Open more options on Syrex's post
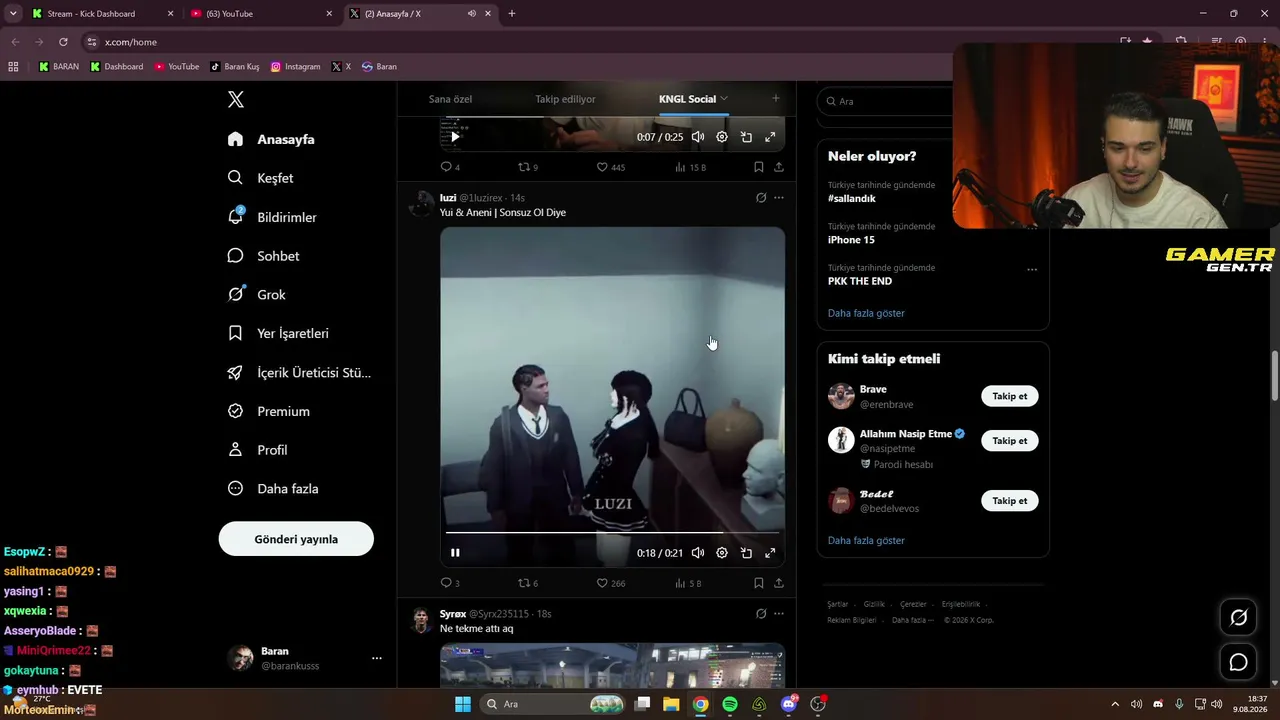Screen dimensions: 1280x720 pyautogui.click(x=779, y=614)
